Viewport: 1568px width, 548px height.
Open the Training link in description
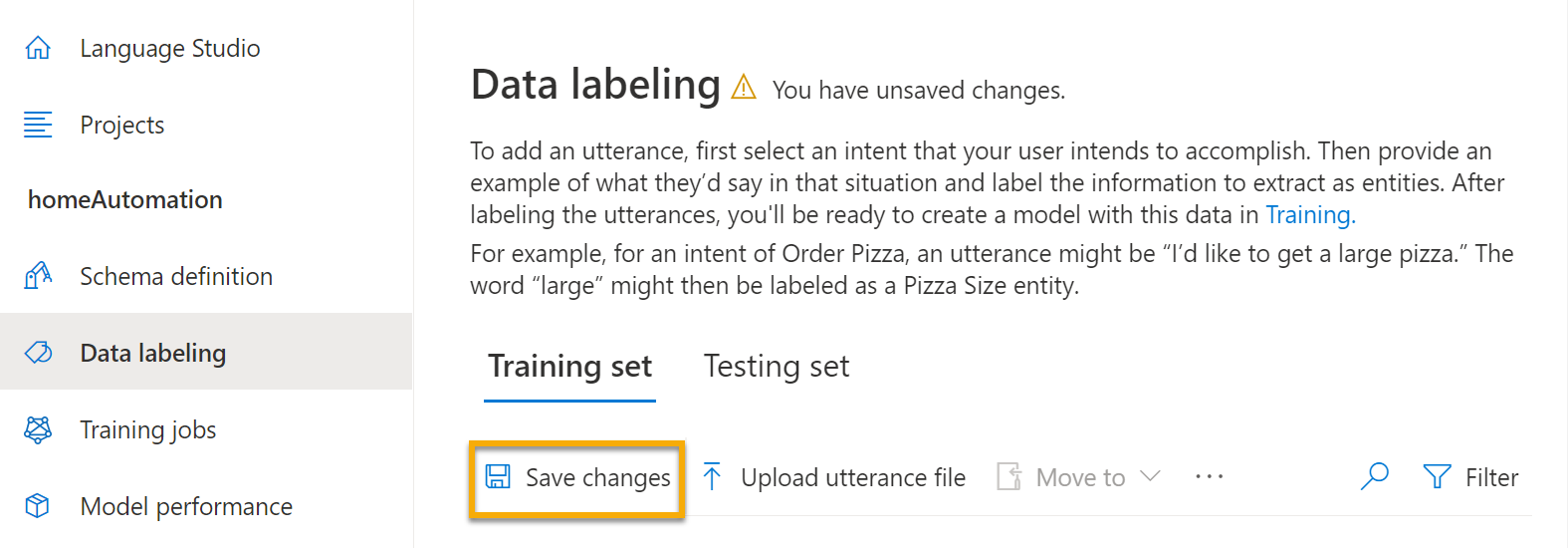(1309, 215)
